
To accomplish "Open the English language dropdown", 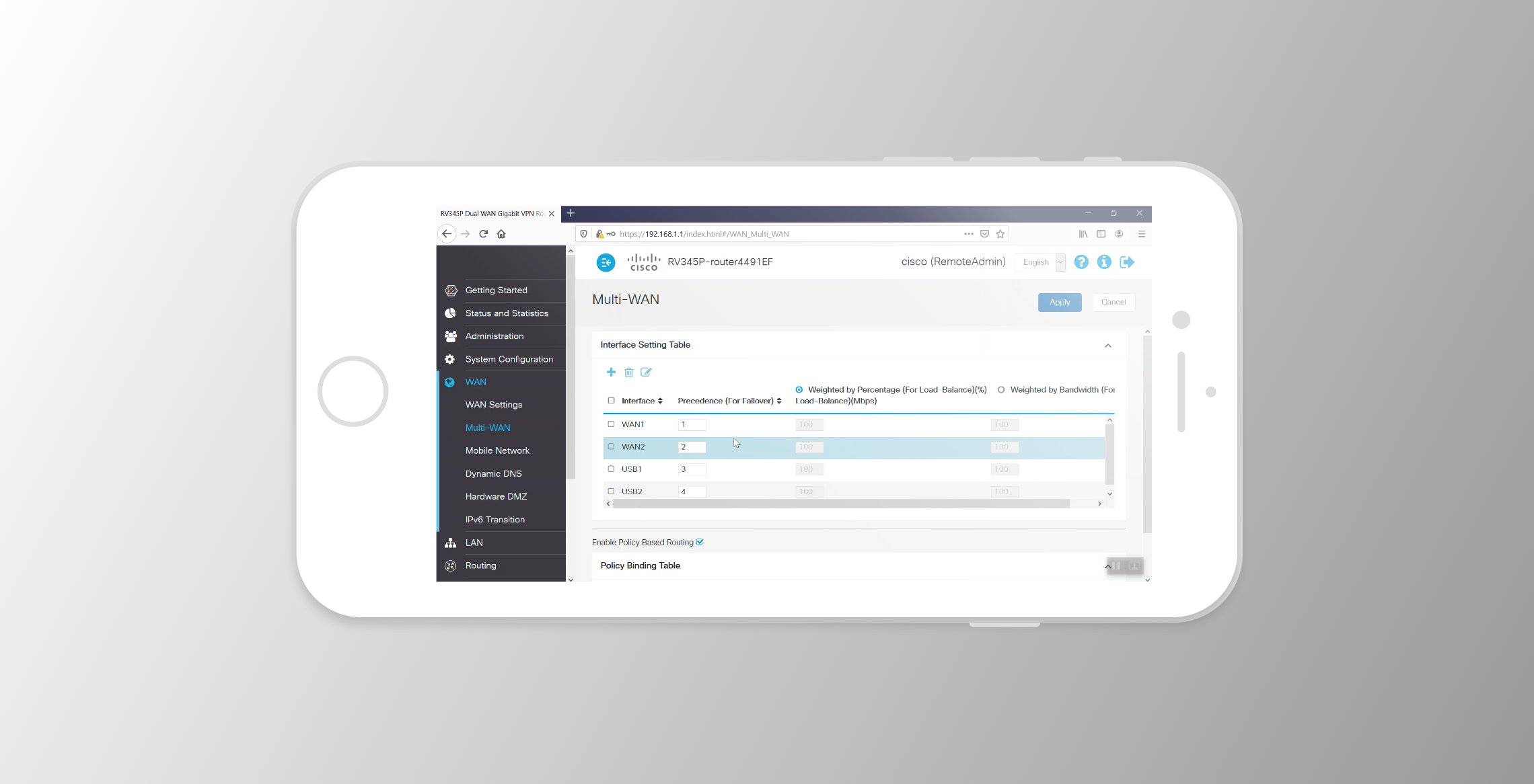I will pyautogui.click(x=1040, y=262).
